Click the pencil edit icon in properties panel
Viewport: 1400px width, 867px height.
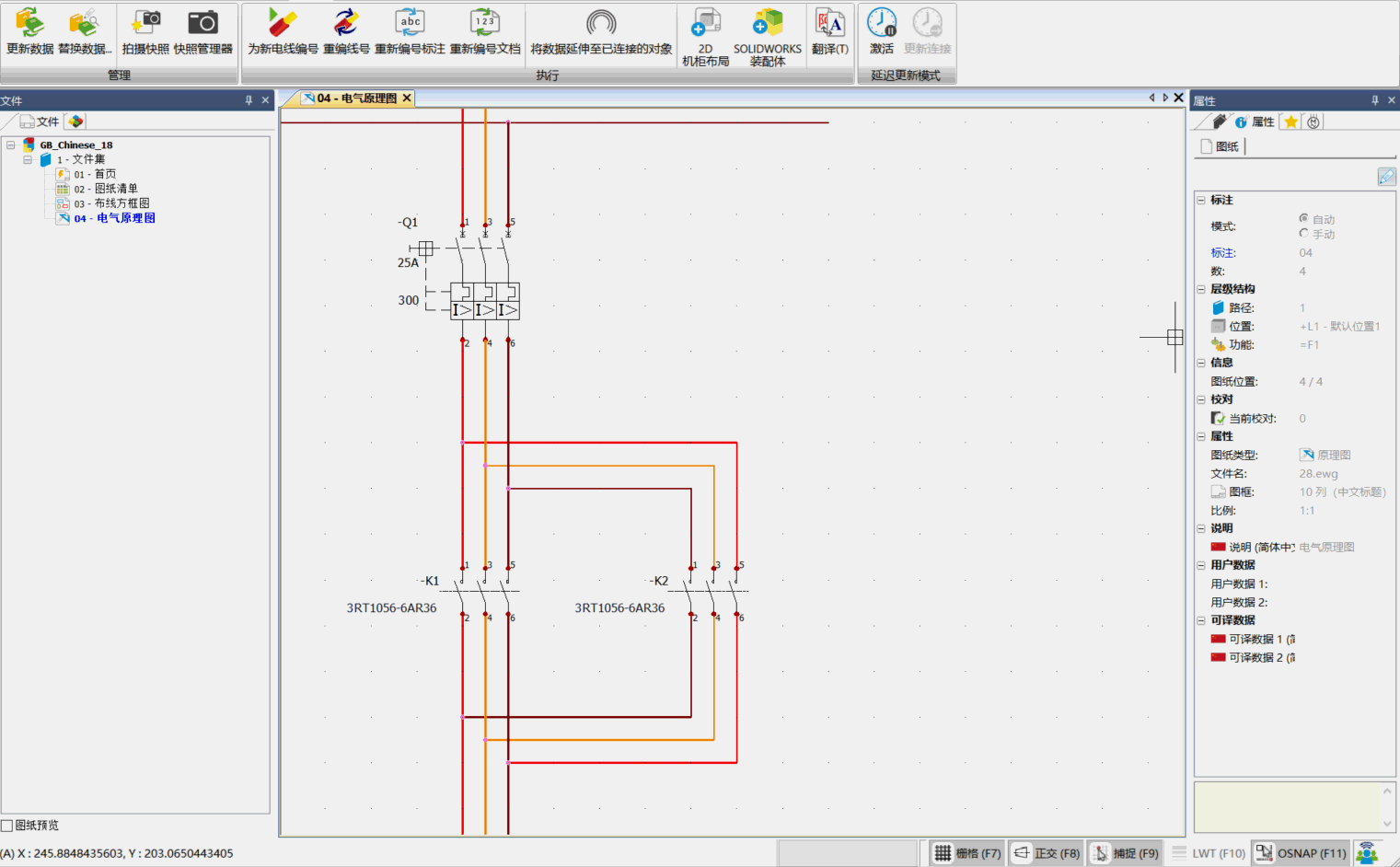coord(1386,177)
